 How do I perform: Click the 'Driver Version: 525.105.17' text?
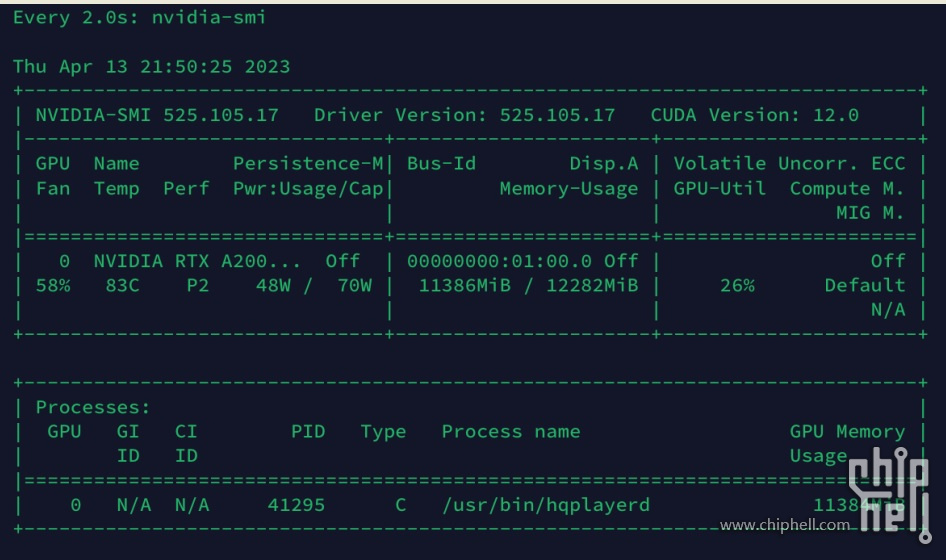(465, 115)
